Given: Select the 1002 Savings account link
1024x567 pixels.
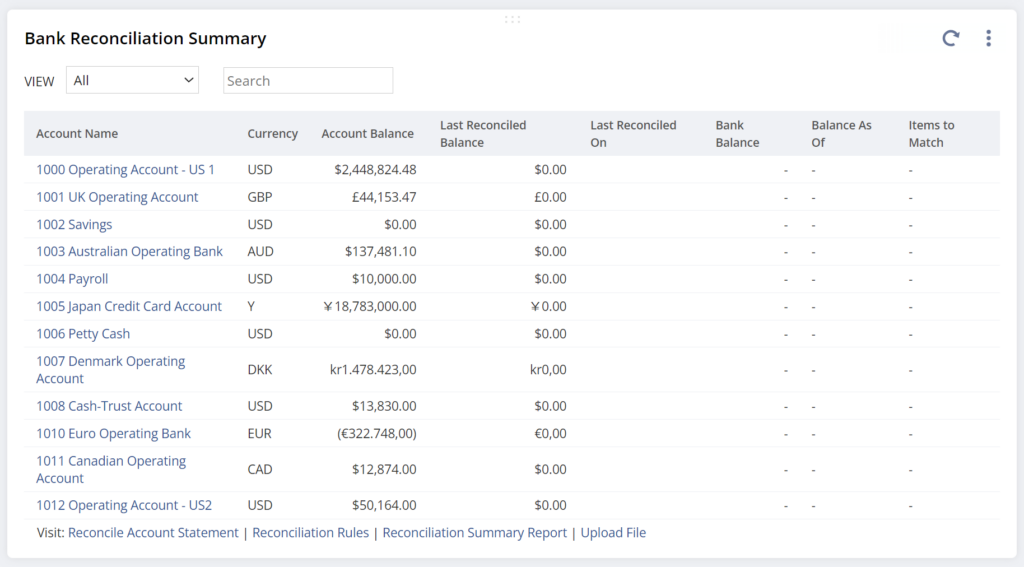Looking at the screenshot, I should pyautogui.click(x=74, y=225).
